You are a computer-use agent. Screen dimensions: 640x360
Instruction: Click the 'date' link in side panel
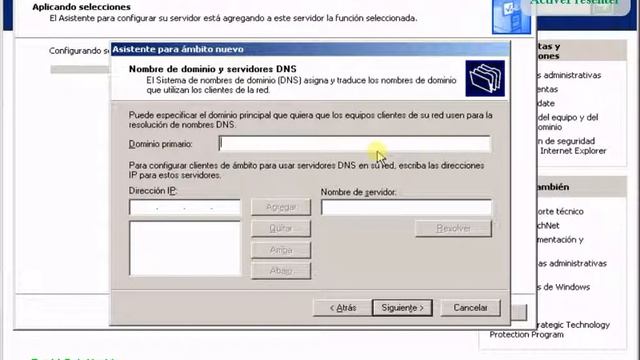coord(546,103)
